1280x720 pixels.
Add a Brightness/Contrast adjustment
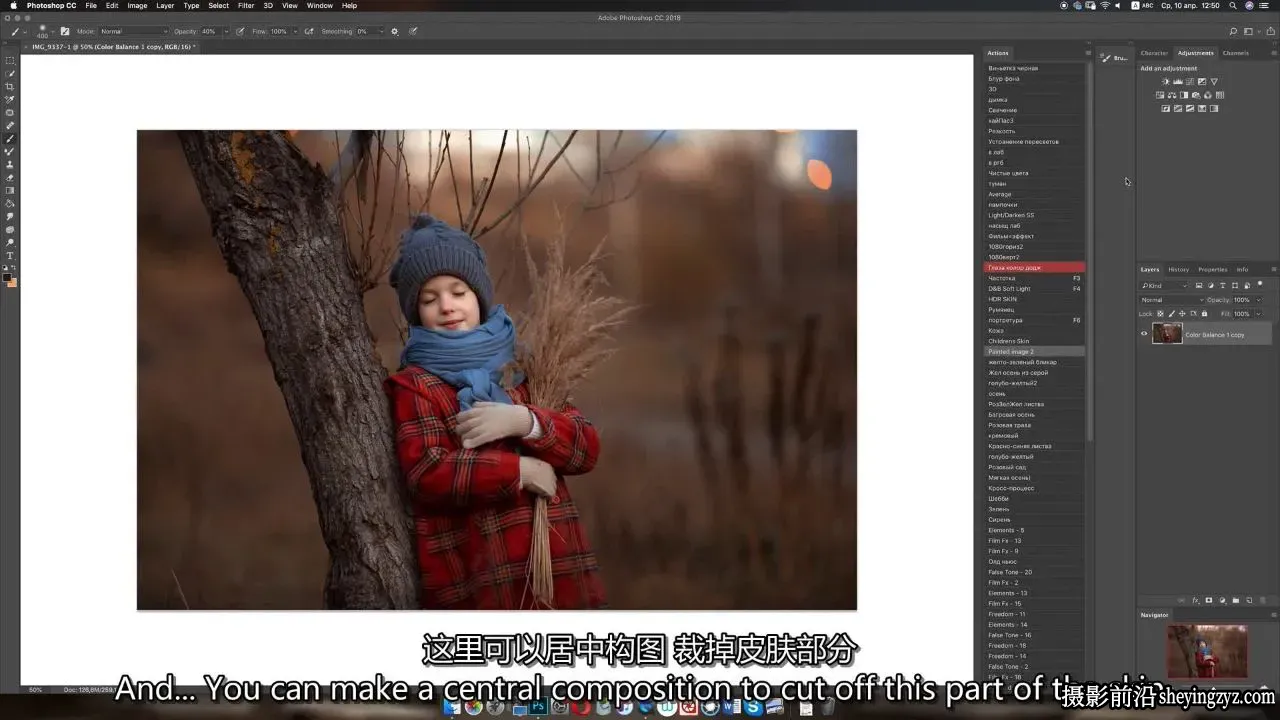click(x=1165, y=82)
